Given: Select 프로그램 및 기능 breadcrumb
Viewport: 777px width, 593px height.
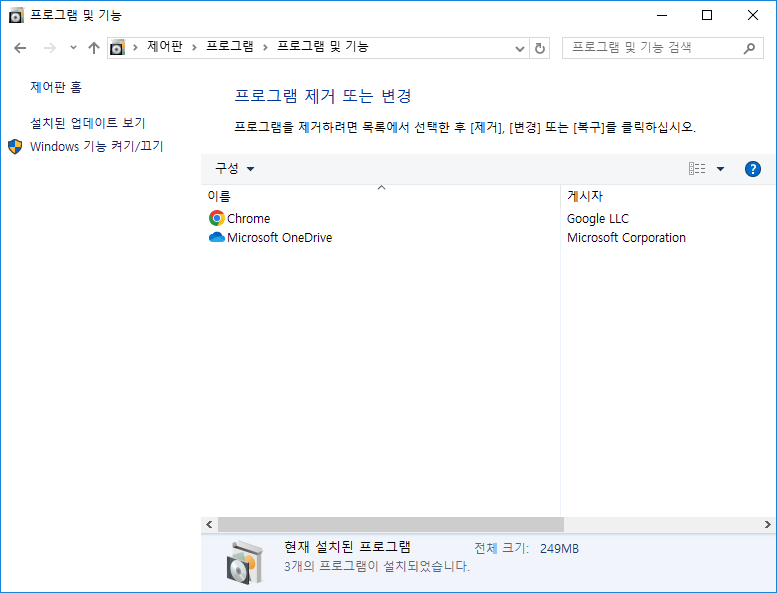Looking at the screenshot, I should (323, 47).
